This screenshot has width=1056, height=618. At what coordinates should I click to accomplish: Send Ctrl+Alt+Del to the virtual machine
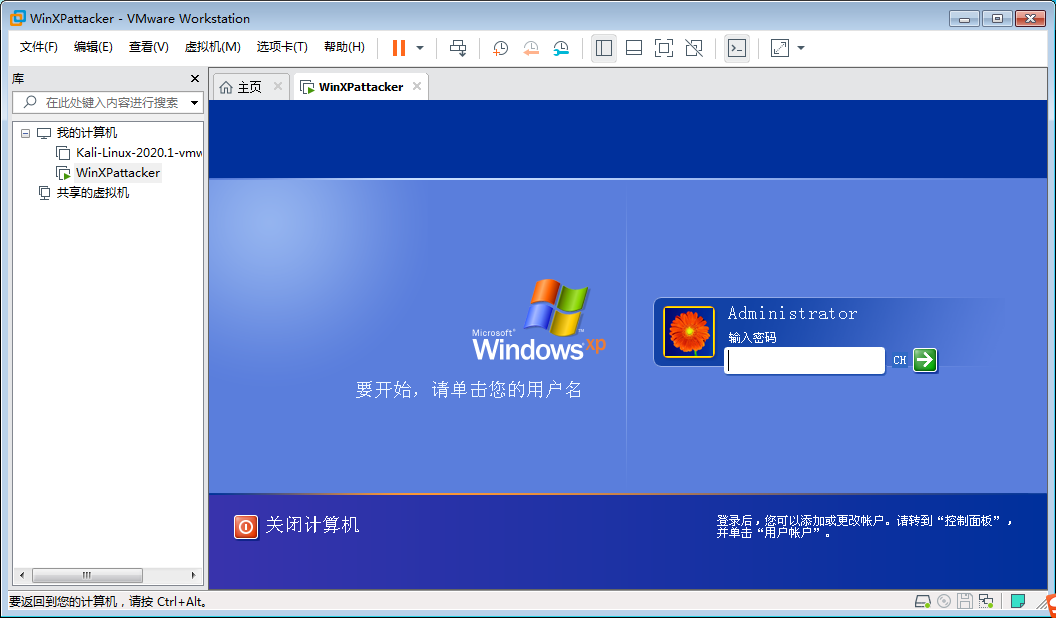click(x=458, y=48)
